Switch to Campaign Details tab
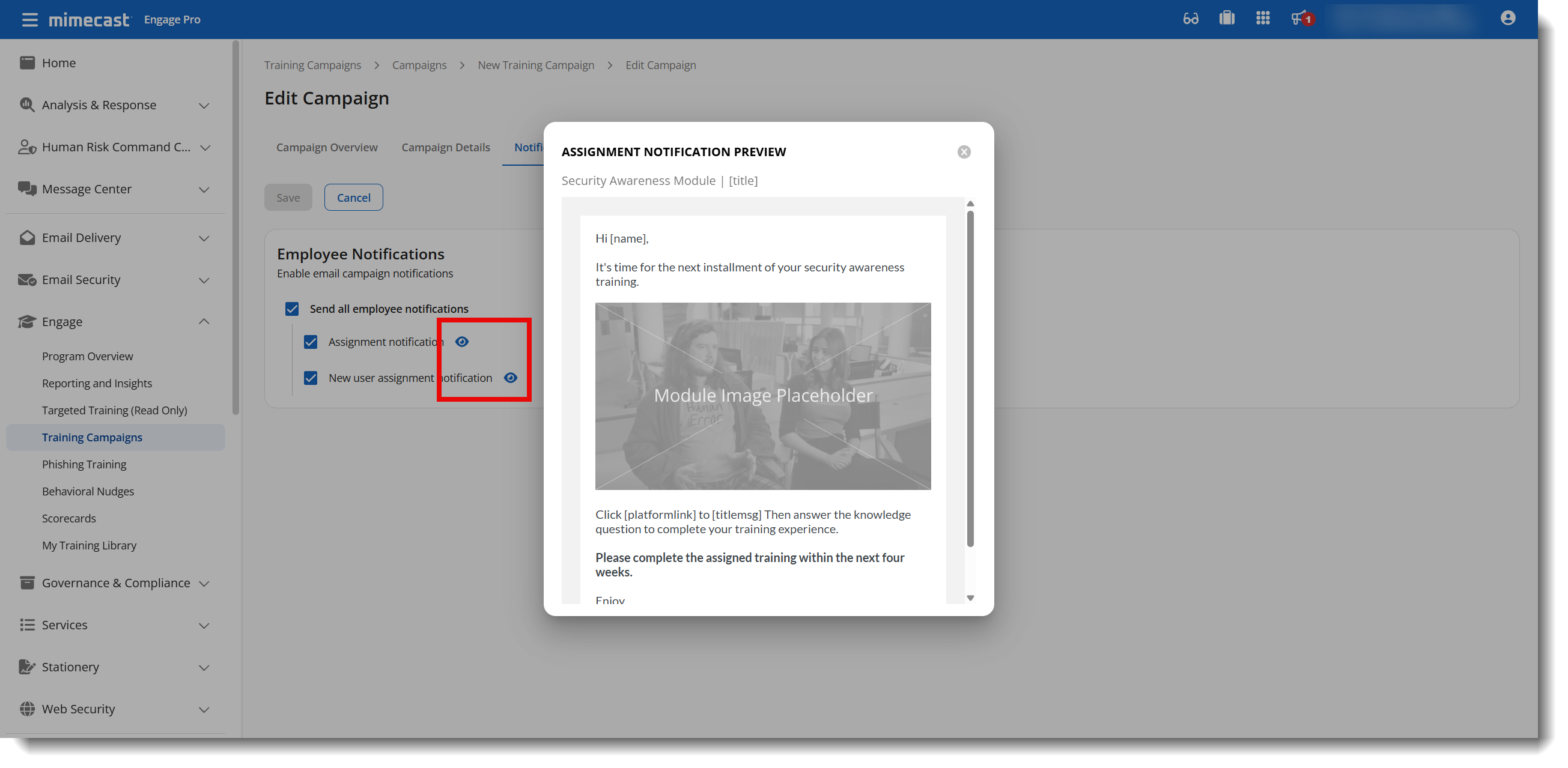 point(446,147)
